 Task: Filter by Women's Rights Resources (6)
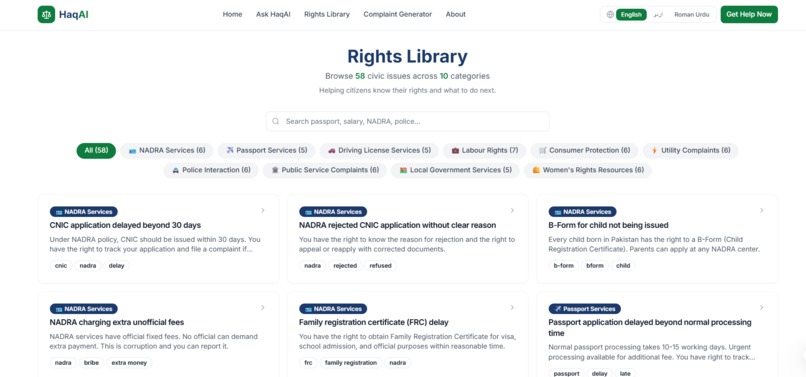588,170
